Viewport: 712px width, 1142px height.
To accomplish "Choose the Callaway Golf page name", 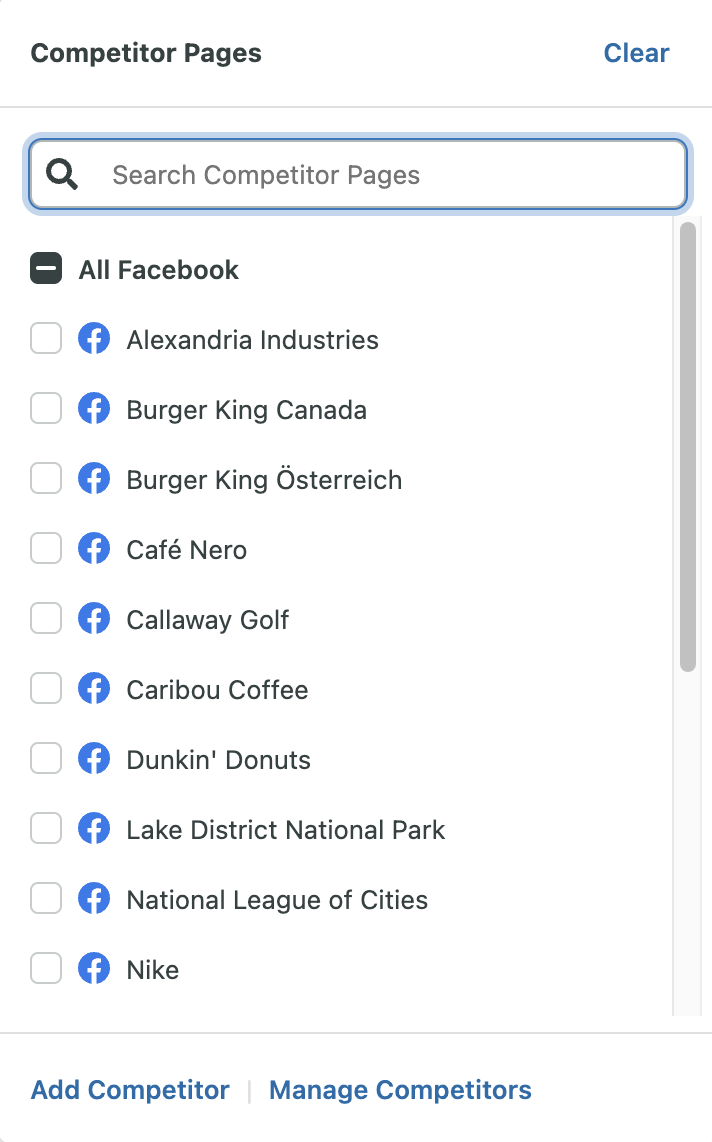I will click(207, 620).
